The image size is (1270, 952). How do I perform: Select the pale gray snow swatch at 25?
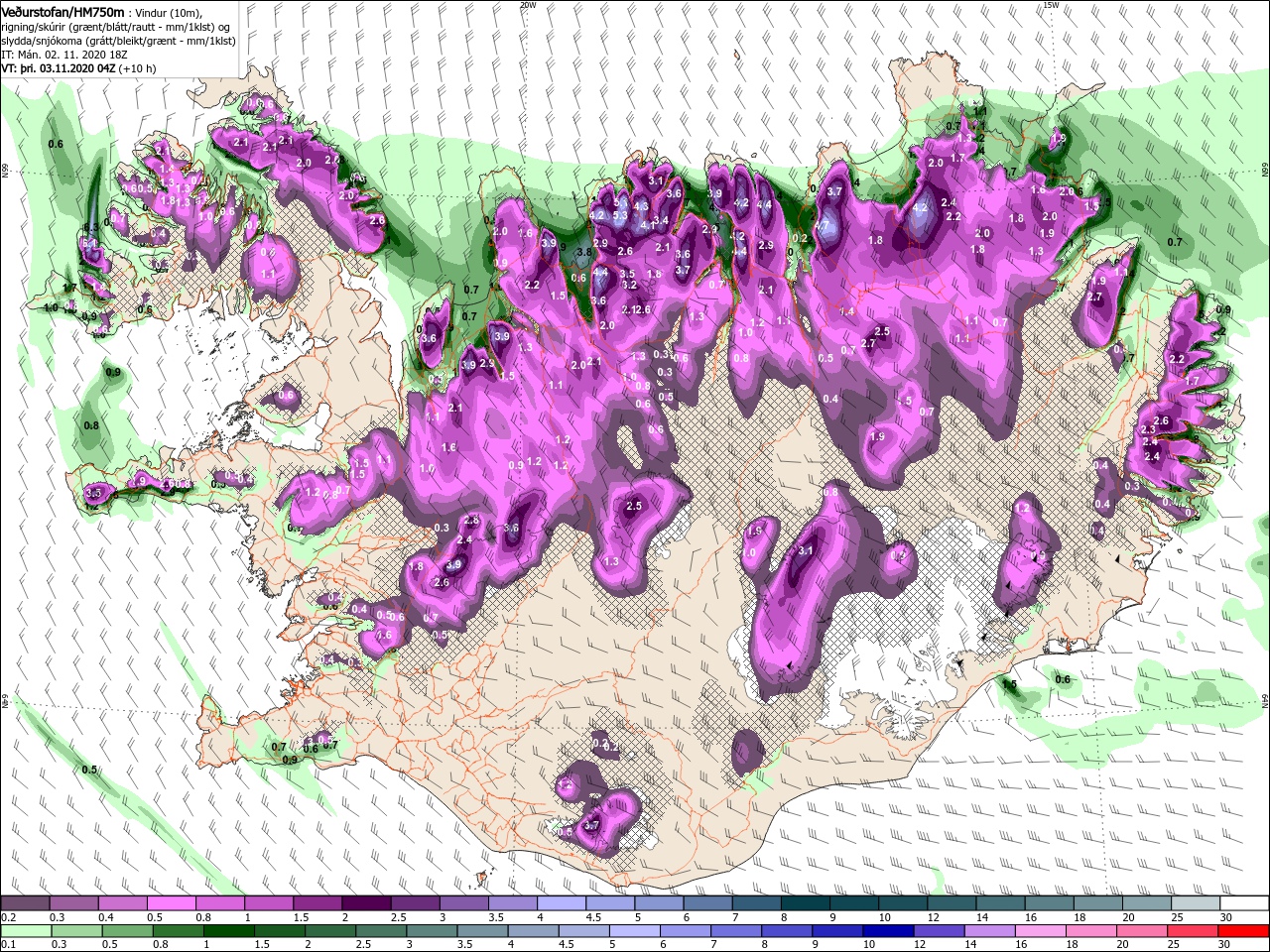pos(1196,903)
